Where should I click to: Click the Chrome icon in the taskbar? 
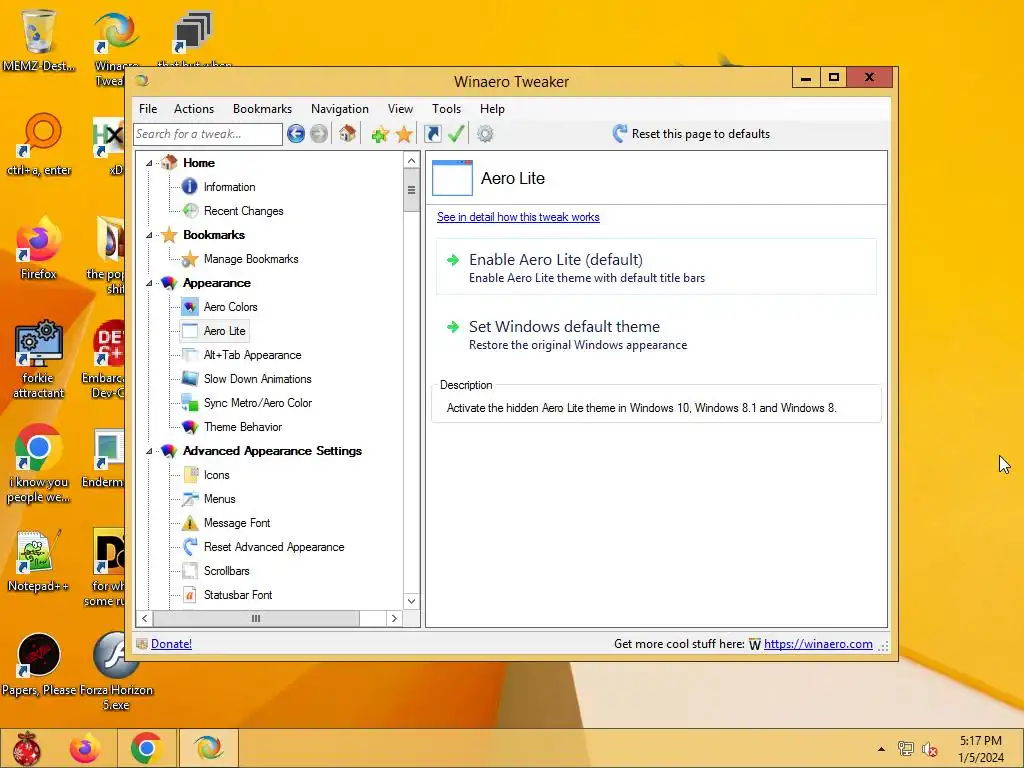click(146, 748)
